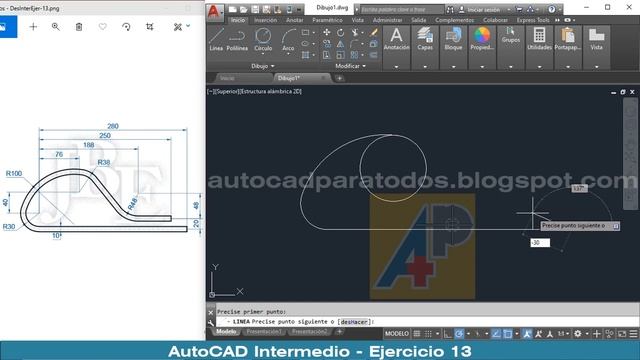This screenshot has width=640, height=360.
Task: Expand the Anotación panel arrow
Action: 396,67
